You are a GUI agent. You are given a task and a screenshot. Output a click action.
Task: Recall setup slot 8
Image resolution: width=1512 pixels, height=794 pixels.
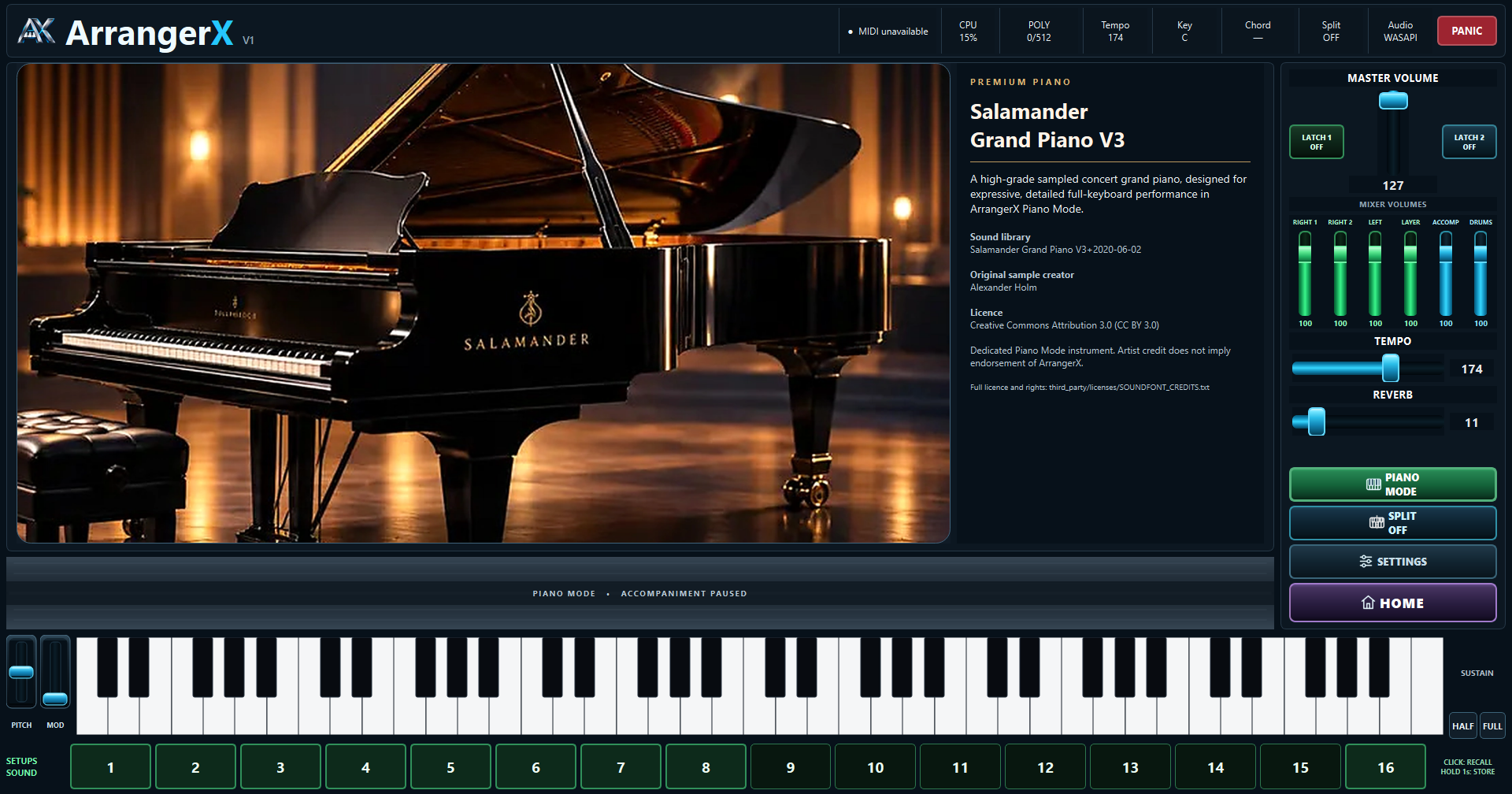pyautogui.click(x=706, y=767)
